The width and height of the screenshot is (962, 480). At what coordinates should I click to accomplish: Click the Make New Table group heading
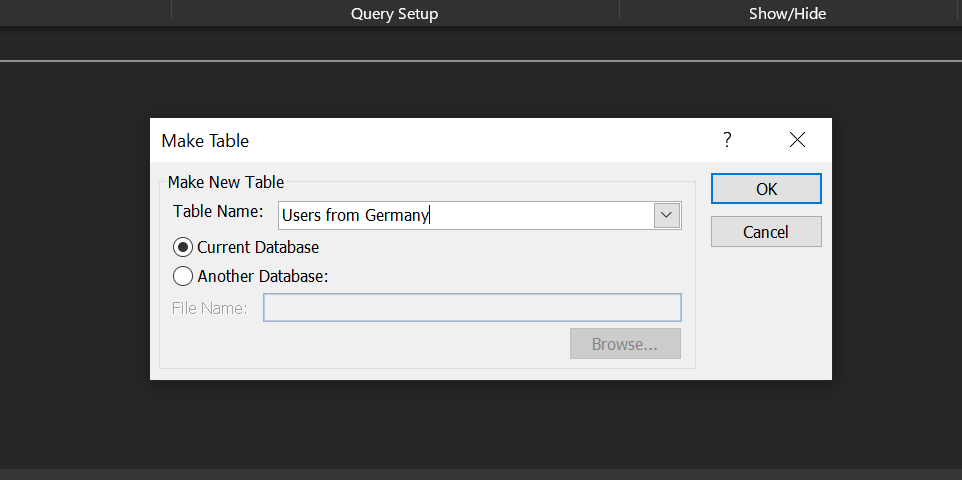pyautogui.click(x=226, y=182)
